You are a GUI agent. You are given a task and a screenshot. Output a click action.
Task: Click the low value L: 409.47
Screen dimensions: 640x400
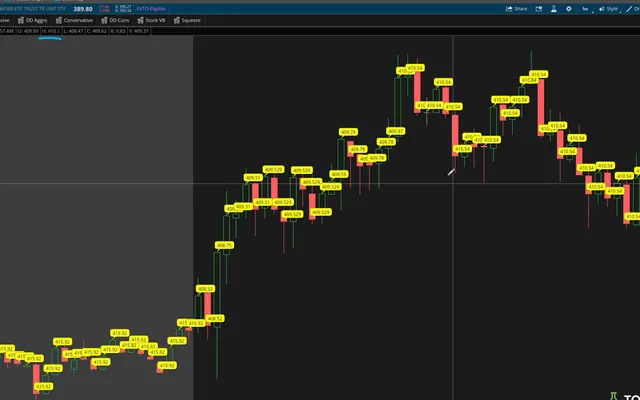73,31
